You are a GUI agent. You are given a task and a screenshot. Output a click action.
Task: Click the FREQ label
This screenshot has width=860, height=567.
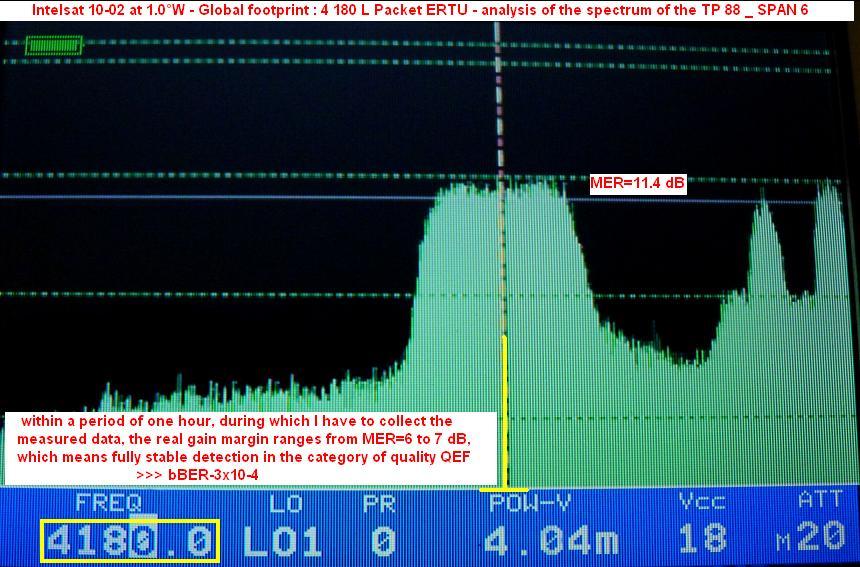click(x=108, y=502)
